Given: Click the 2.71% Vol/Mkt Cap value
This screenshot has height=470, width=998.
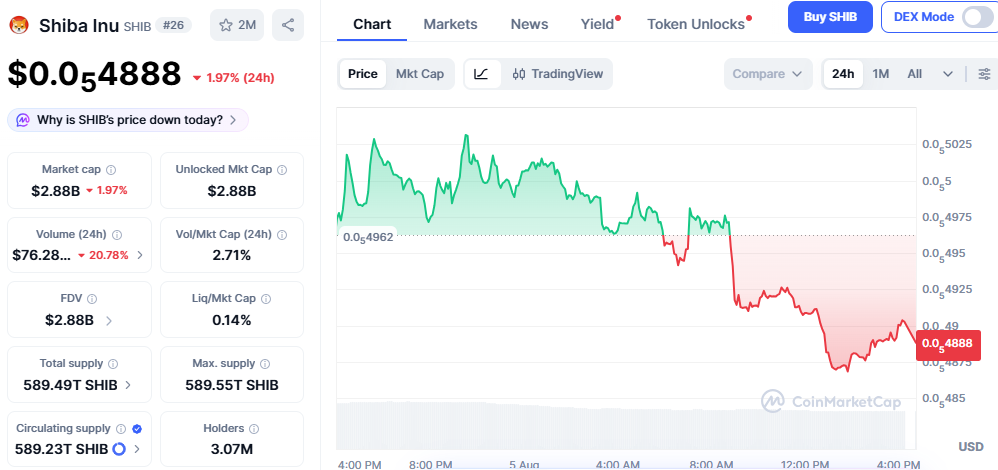Looking at the screenshot, I should click(232, 255).
